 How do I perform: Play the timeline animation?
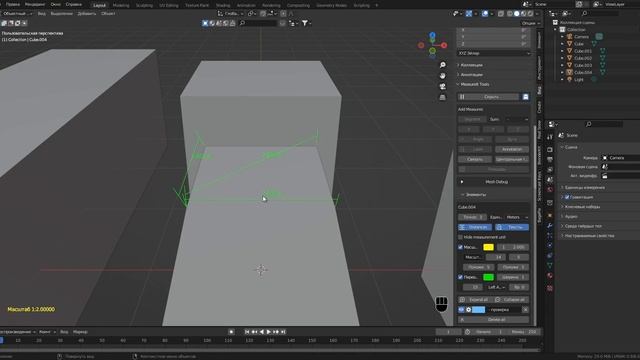click(x=268, y=332)
